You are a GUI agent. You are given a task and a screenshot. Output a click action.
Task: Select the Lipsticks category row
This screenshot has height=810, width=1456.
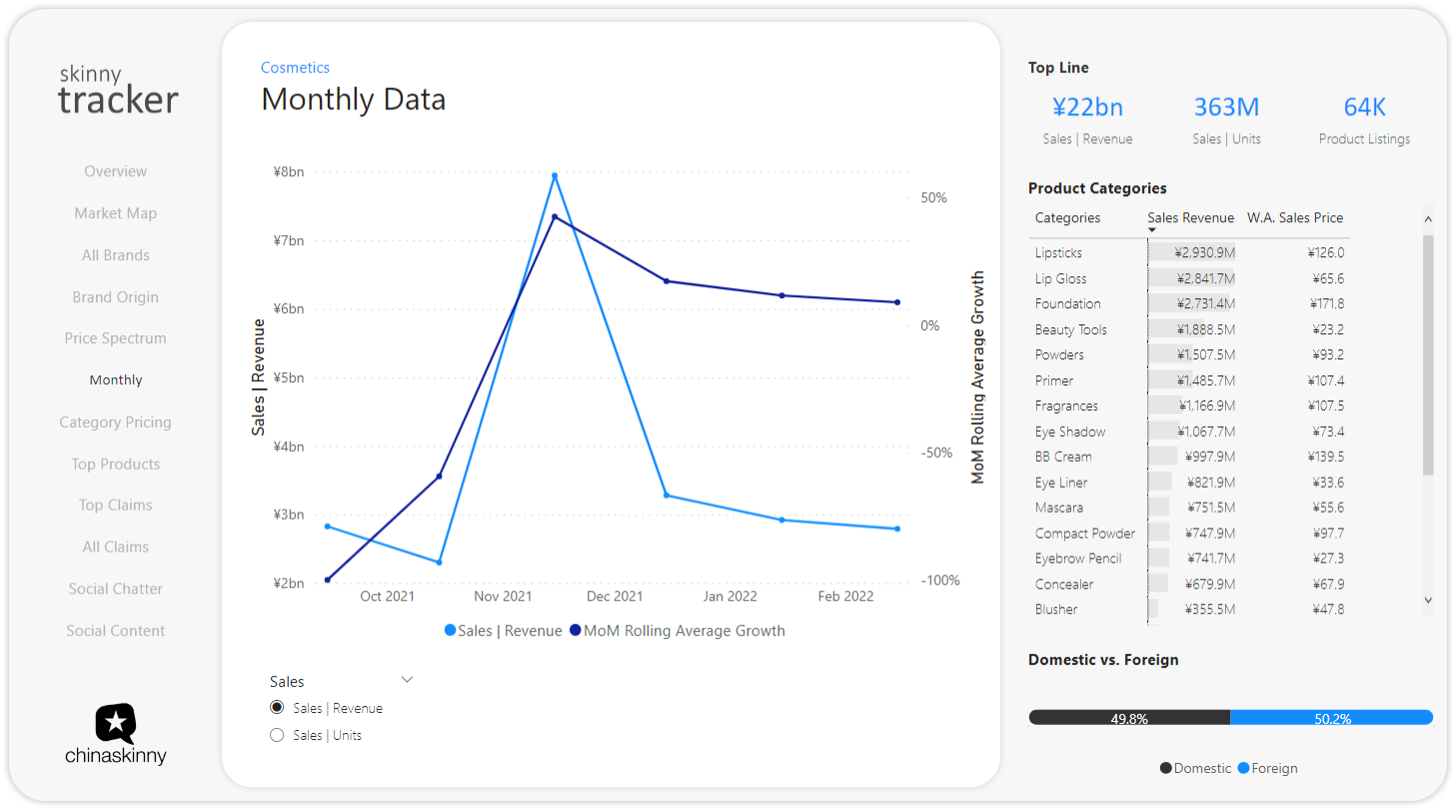coord(1190,253)
